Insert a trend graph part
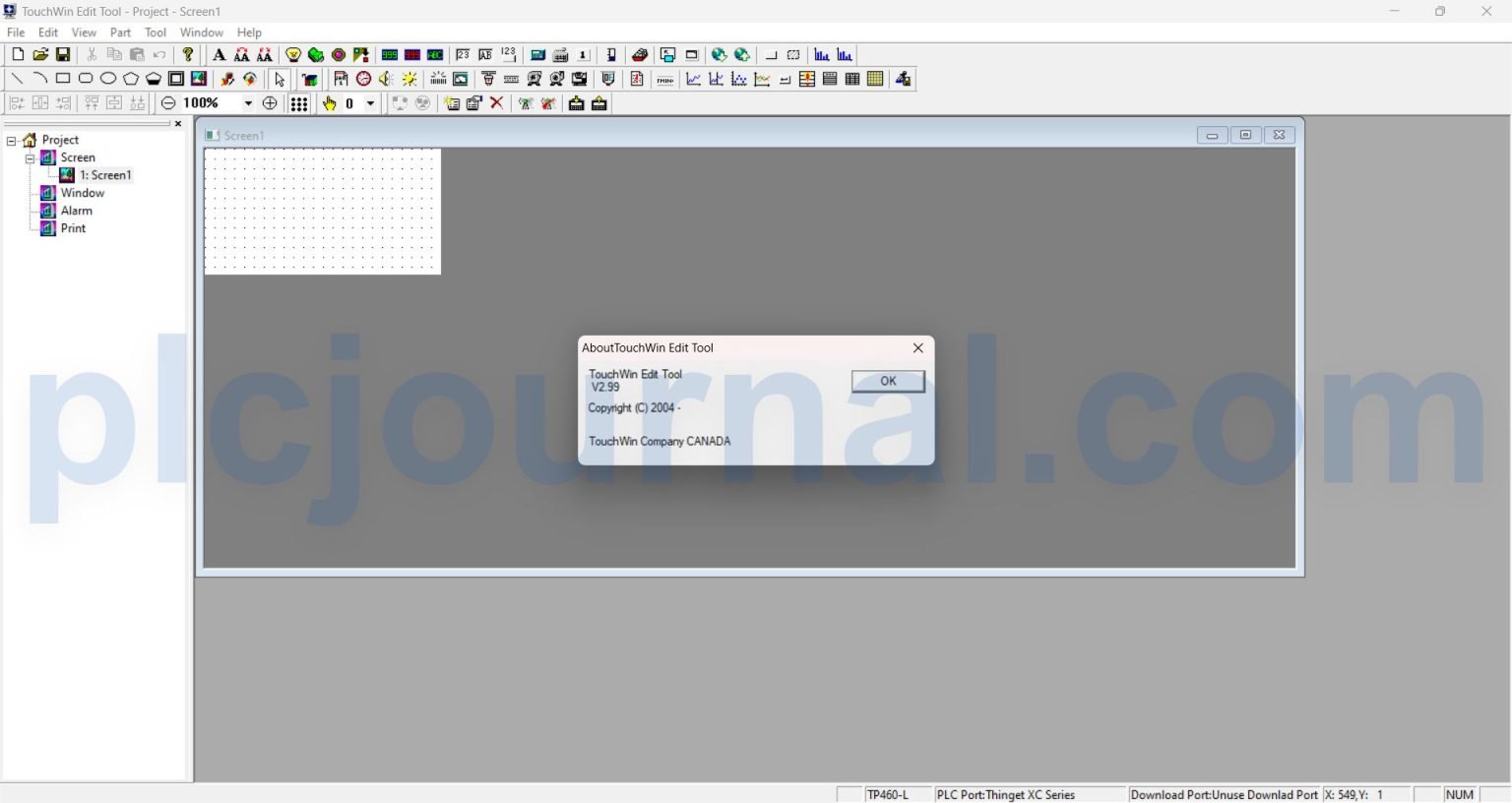The image size is (1512, 803). [x=693, y=79]
